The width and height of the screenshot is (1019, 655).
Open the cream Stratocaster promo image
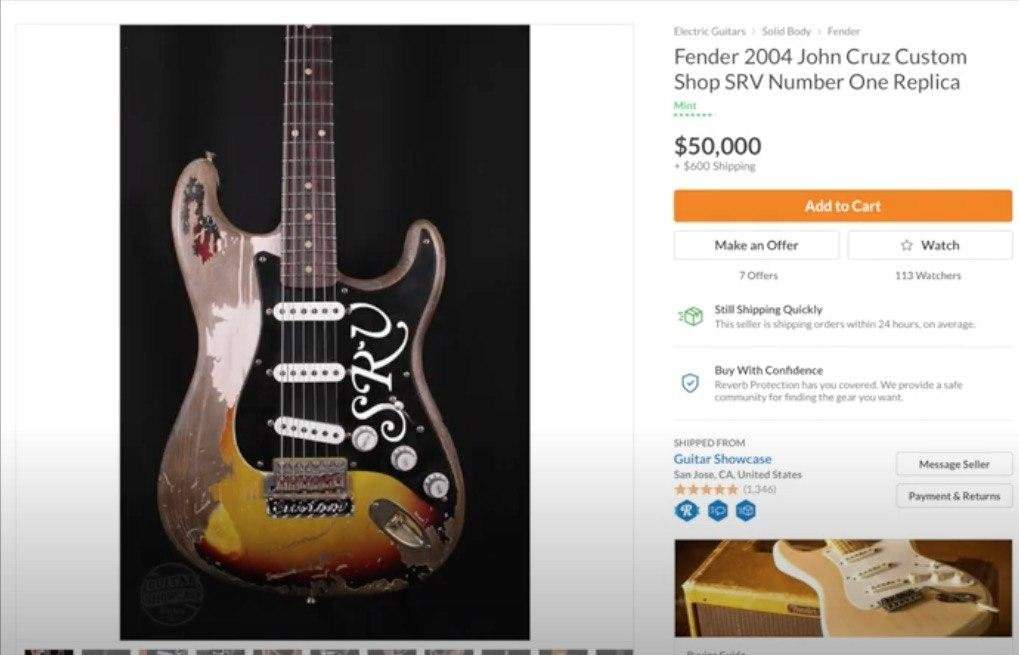843,588
